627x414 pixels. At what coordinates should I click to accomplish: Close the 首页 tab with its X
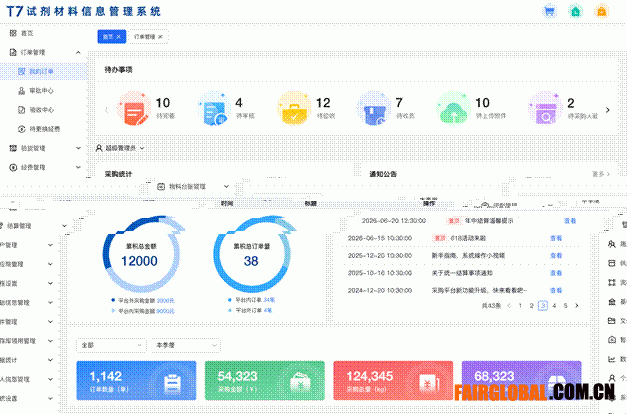119,37
